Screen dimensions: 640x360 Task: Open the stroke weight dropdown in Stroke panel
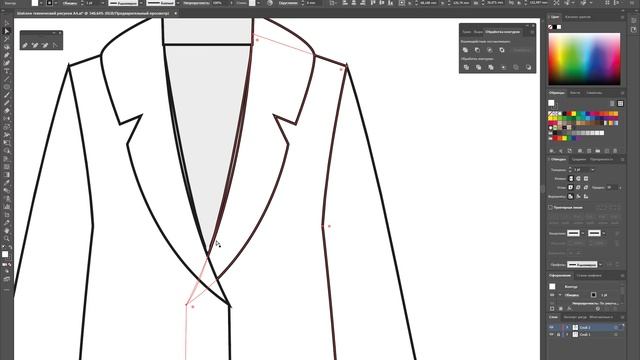click(x=593, y=170)
